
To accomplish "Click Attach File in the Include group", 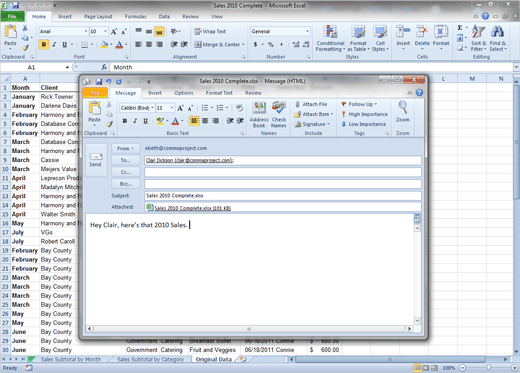I will pos(311,104).
